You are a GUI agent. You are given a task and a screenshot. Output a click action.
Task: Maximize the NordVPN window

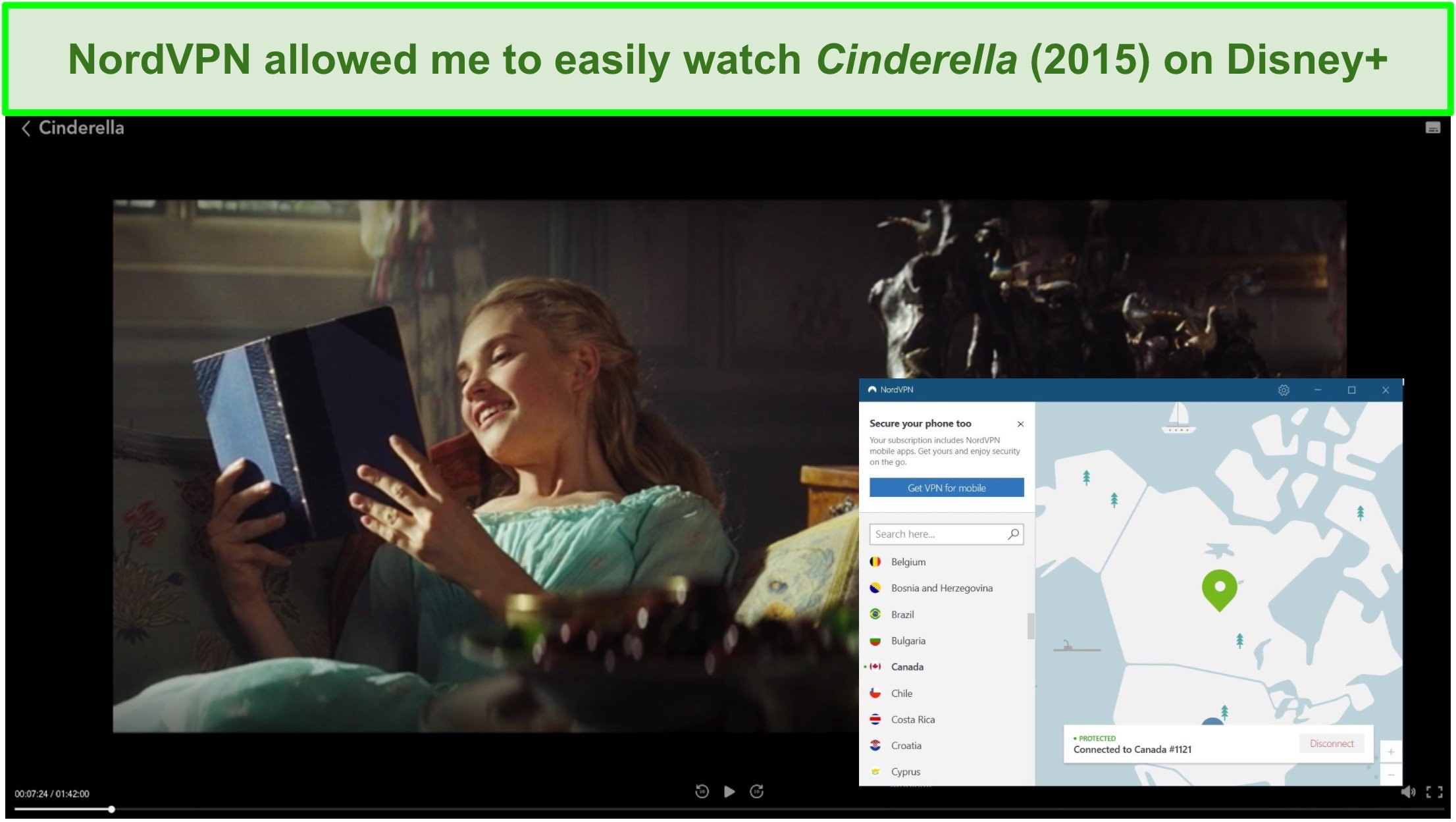tap(1351, 390)
